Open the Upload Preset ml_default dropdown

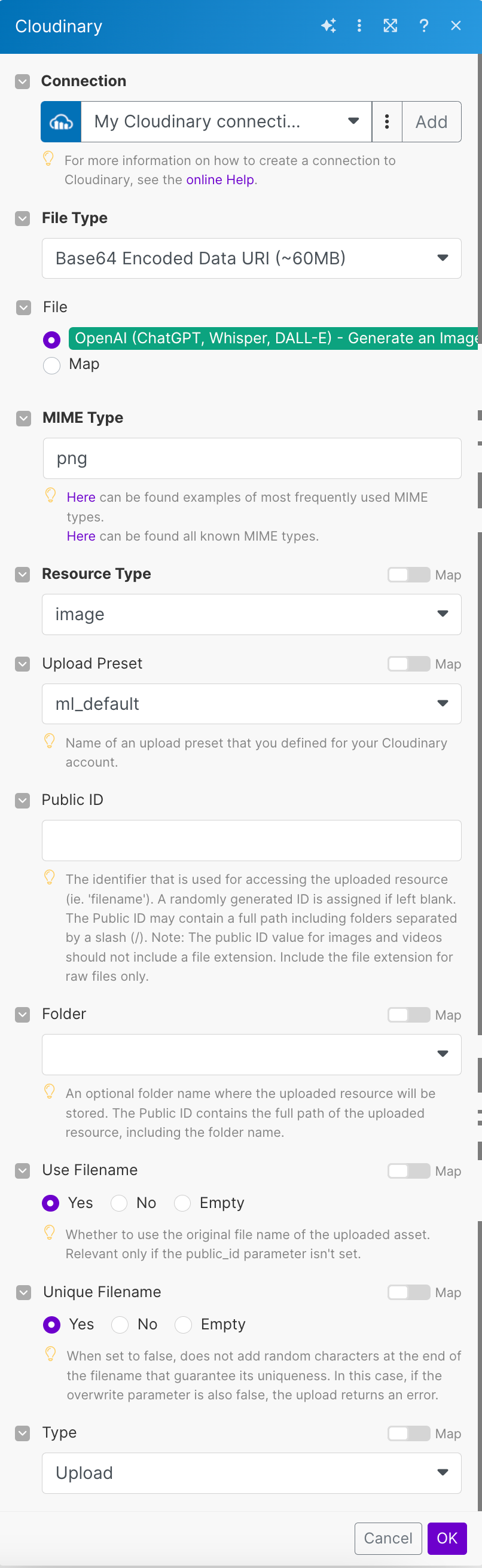(251, 704)
